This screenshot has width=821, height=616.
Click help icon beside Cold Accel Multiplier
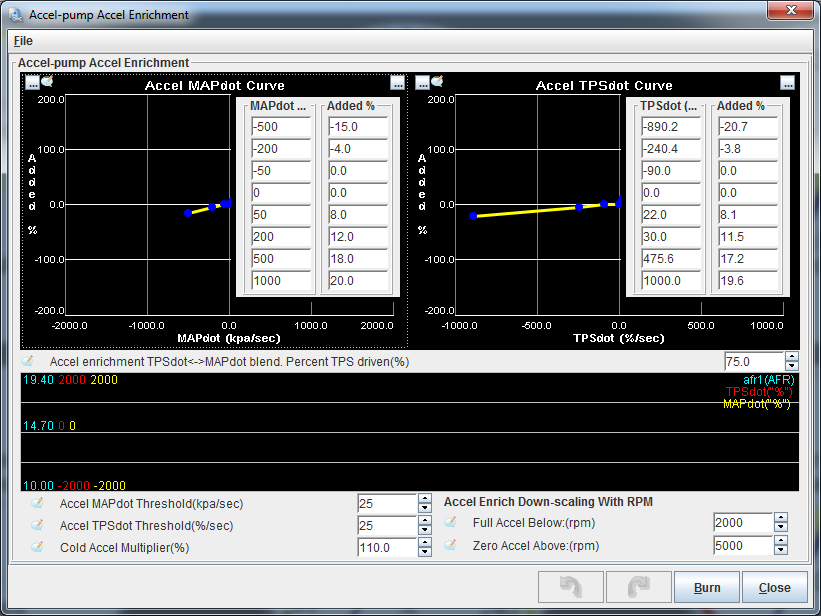[38, 547]
